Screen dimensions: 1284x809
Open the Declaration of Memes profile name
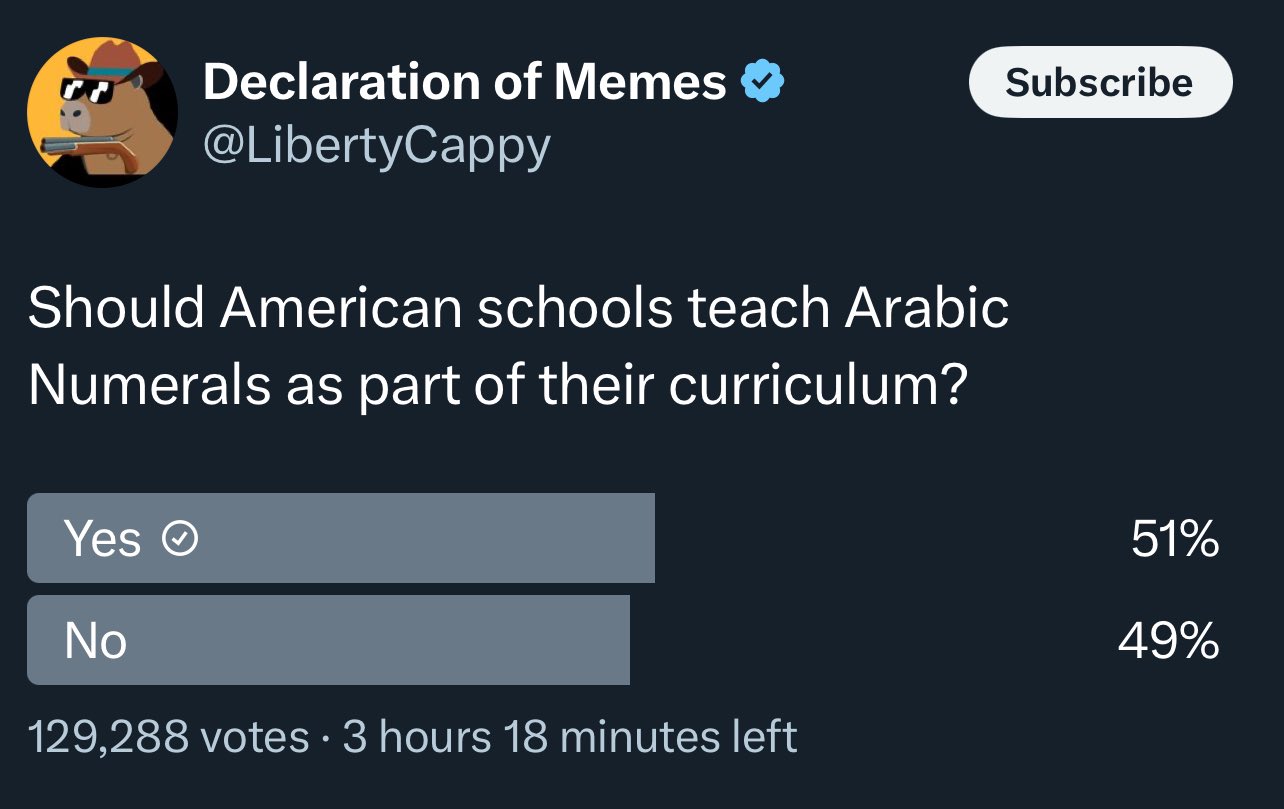[465, 82]
